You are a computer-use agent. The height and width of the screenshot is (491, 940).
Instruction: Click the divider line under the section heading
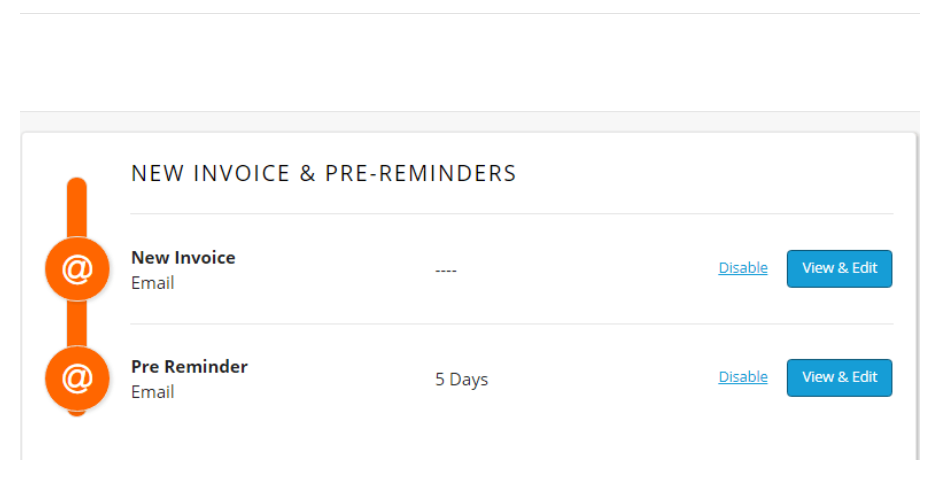click(x=512, y=213)
